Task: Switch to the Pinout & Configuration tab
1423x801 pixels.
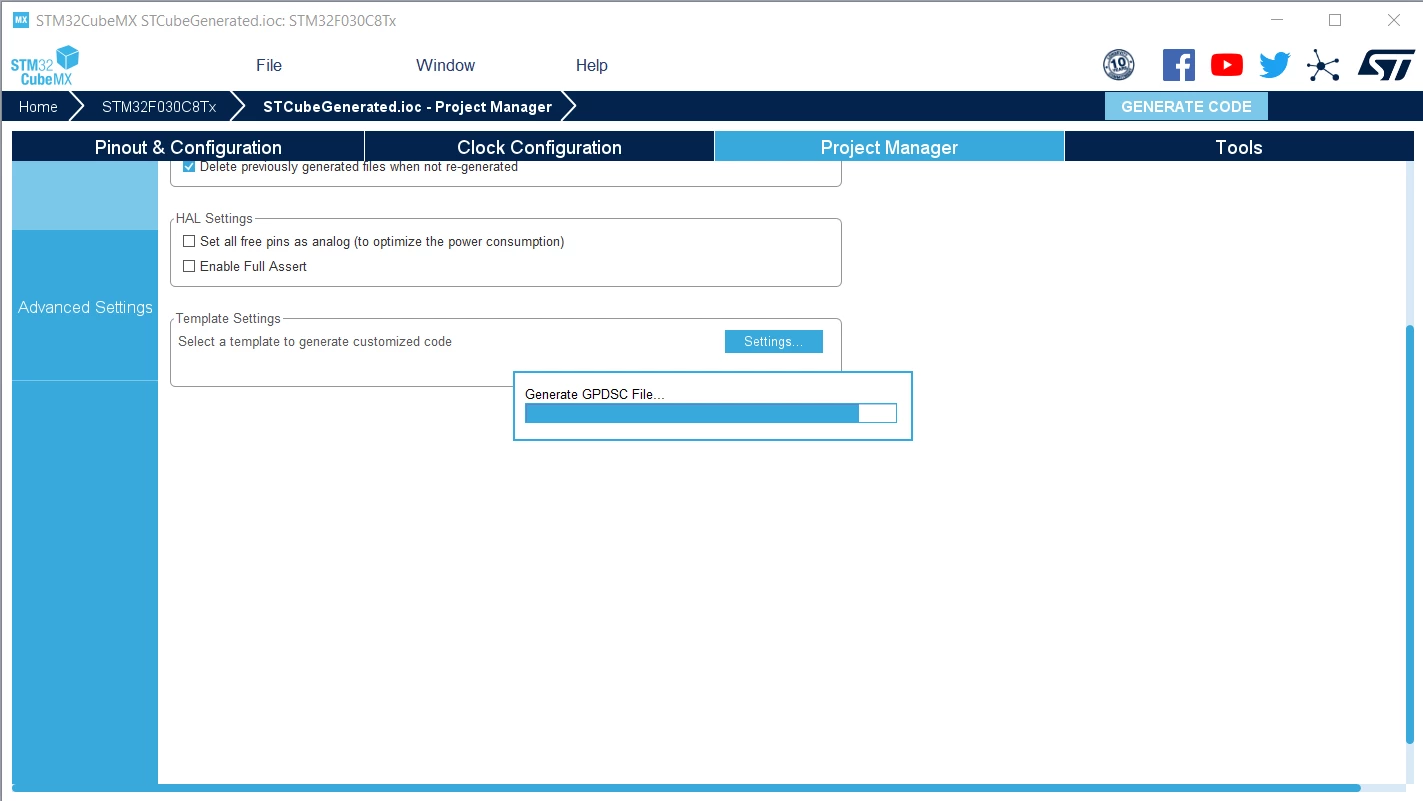Action: (x=188, y=147)
